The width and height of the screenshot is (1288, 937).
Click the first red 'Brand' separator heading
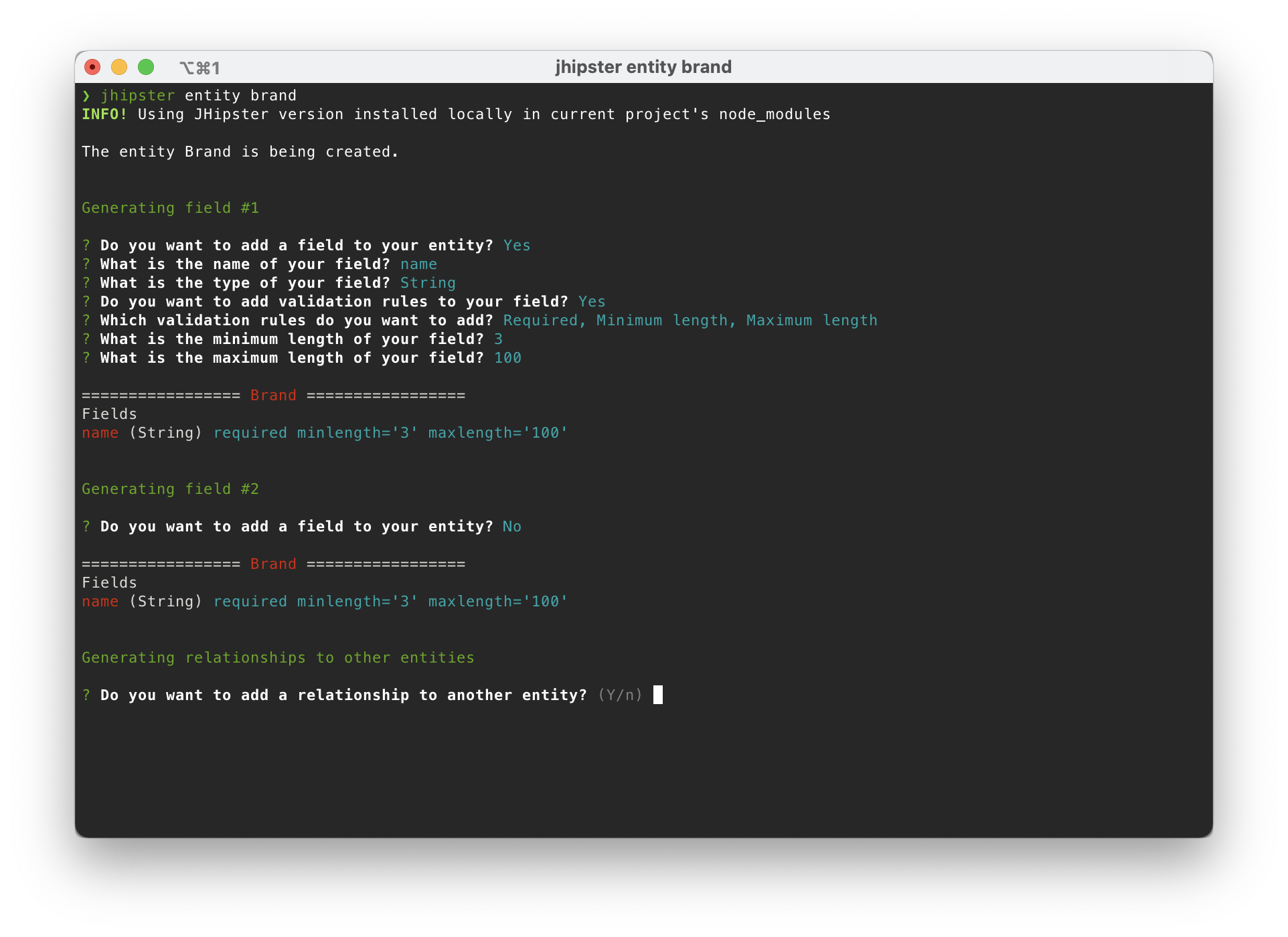click(x=273, y=396)
